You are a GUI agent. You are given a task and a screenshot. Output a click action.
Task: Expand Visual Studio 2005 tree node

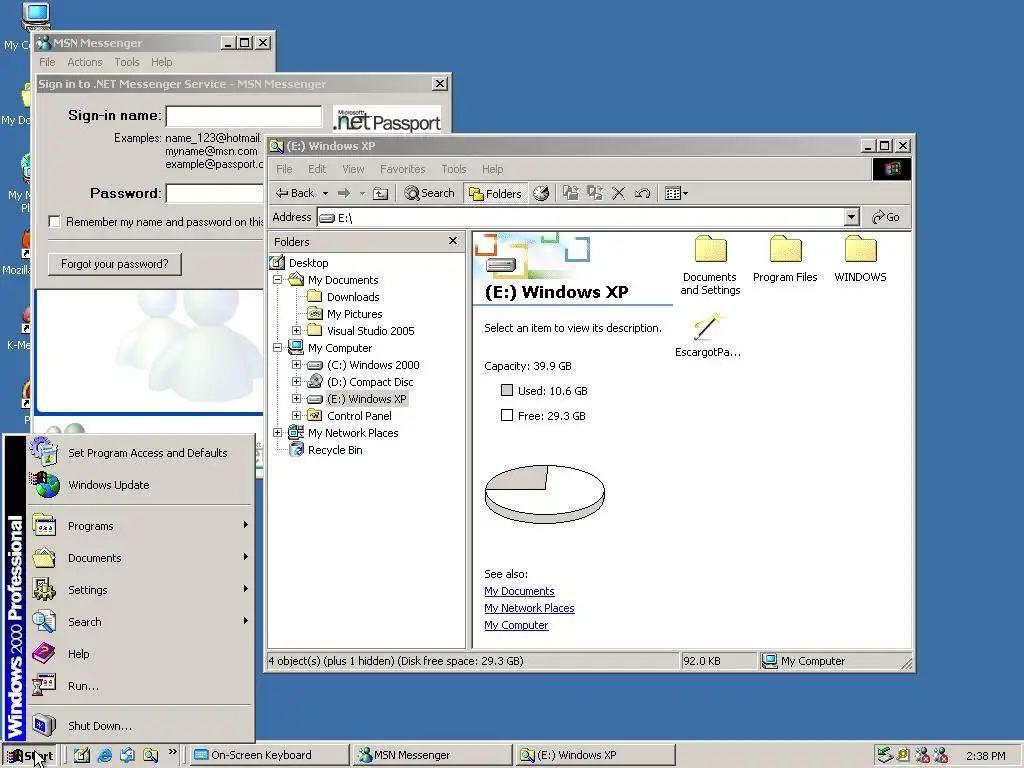[x=296, y=330]
